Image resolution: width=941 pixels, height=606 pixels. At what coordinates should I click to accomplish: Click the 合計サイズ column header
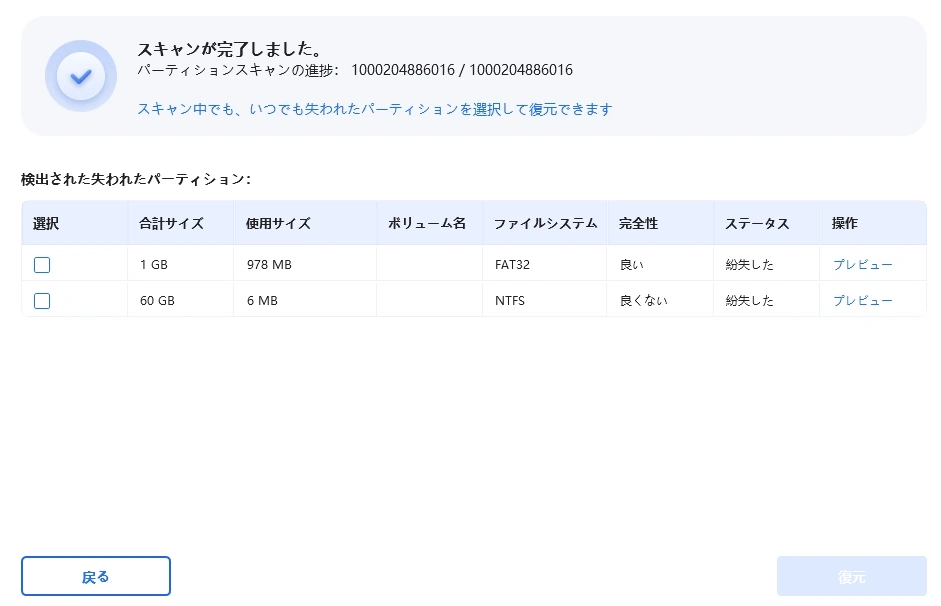pyautogui.click(x=181, y=223)
